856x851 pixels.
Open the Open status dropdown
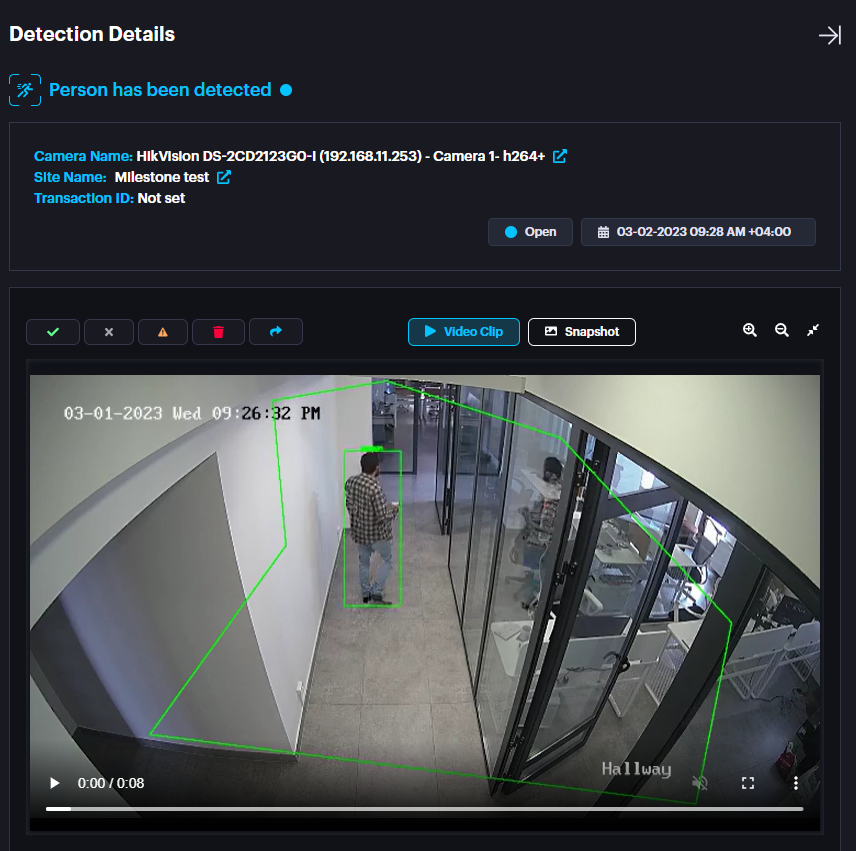pyautogui.click(x=530, y=232)
